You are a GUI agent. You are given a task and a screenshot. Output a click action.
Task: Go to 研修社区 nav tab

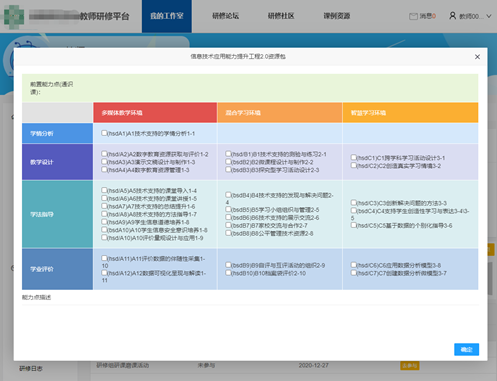tap(281, 16)
